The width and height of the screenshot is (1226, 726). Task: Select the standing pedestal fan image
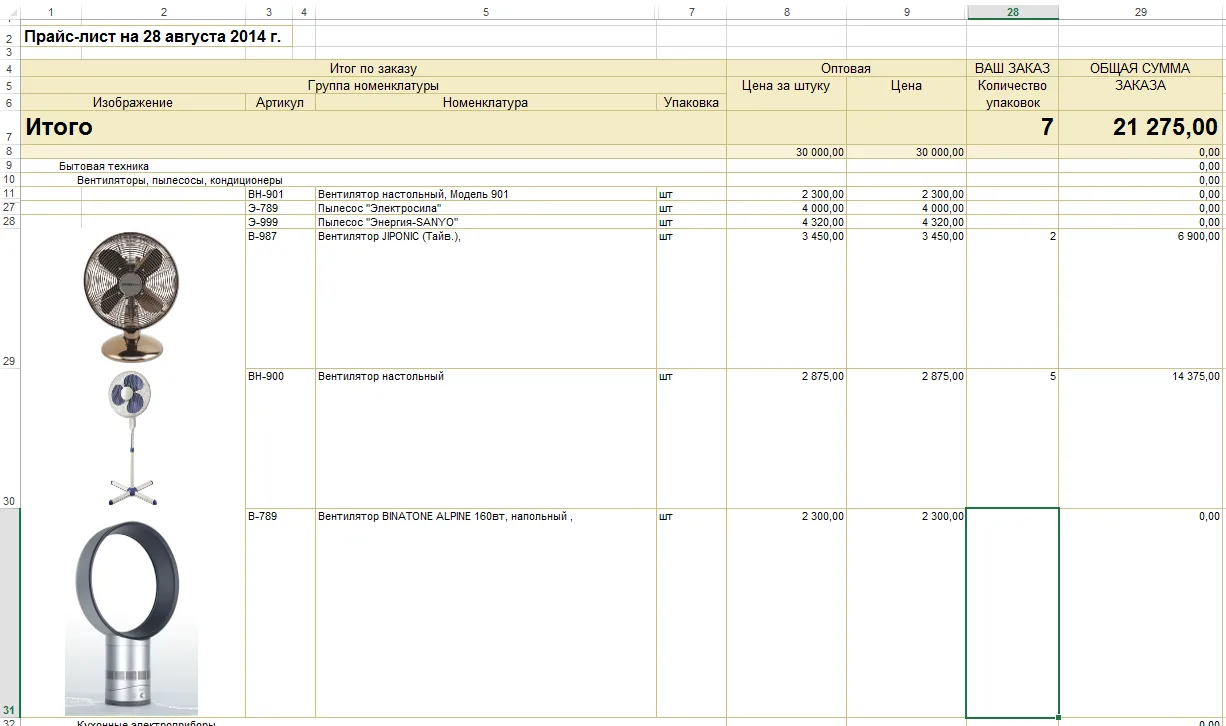[131, 437]
